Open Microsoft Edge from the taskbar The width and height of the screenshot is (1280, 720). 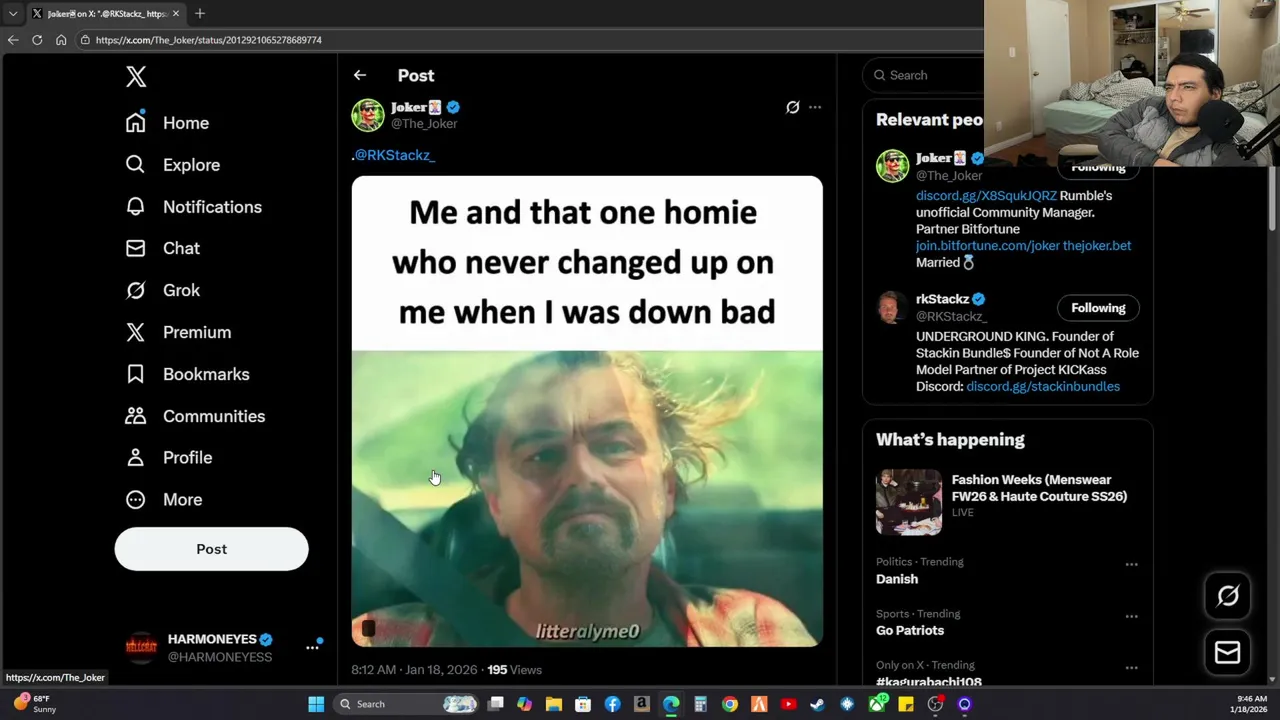pyautogui.click(x=671, y=704)
